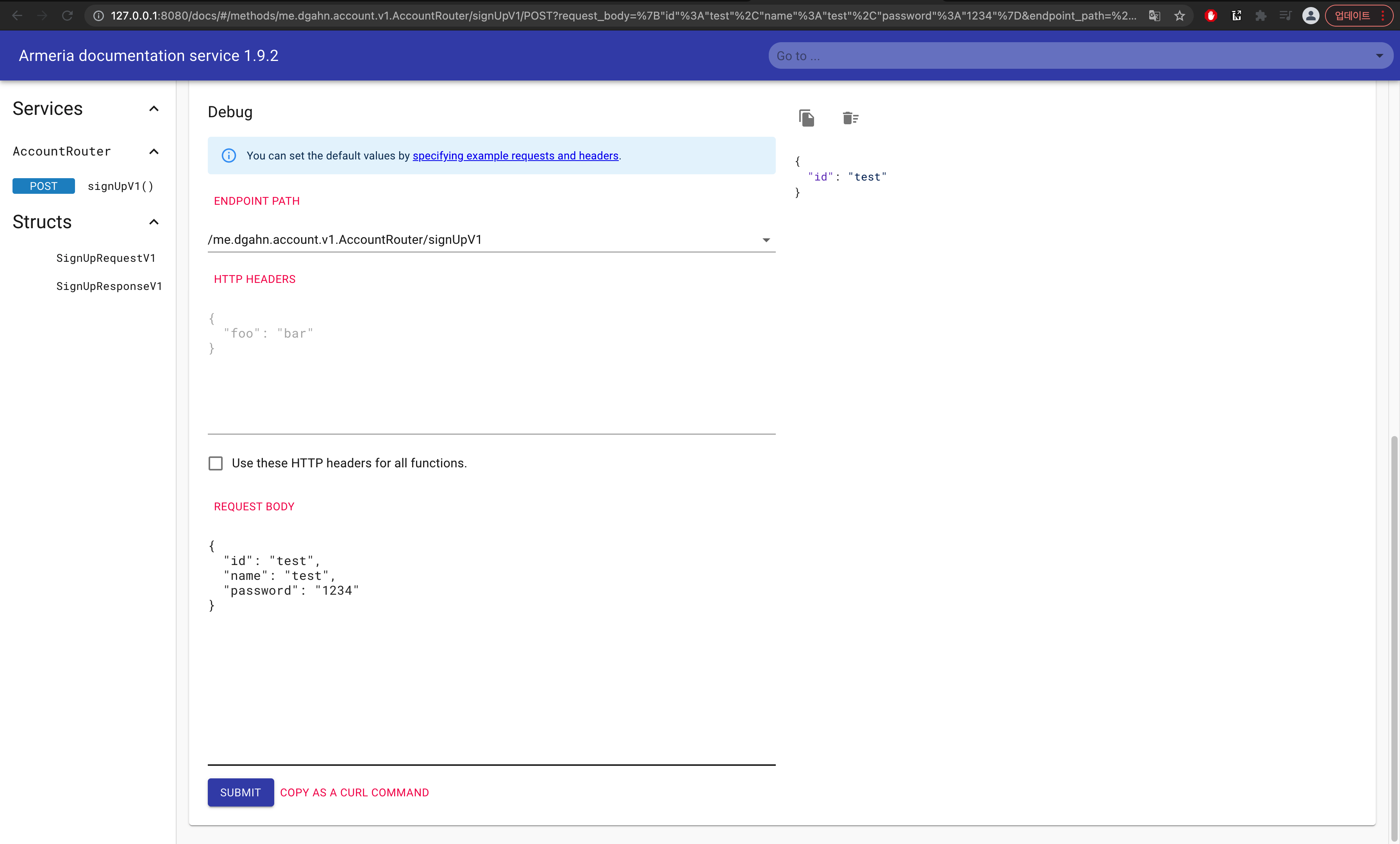The image size is (1400, 844).
Task: Collapse the Services section
Action: [x=154, y=109]
